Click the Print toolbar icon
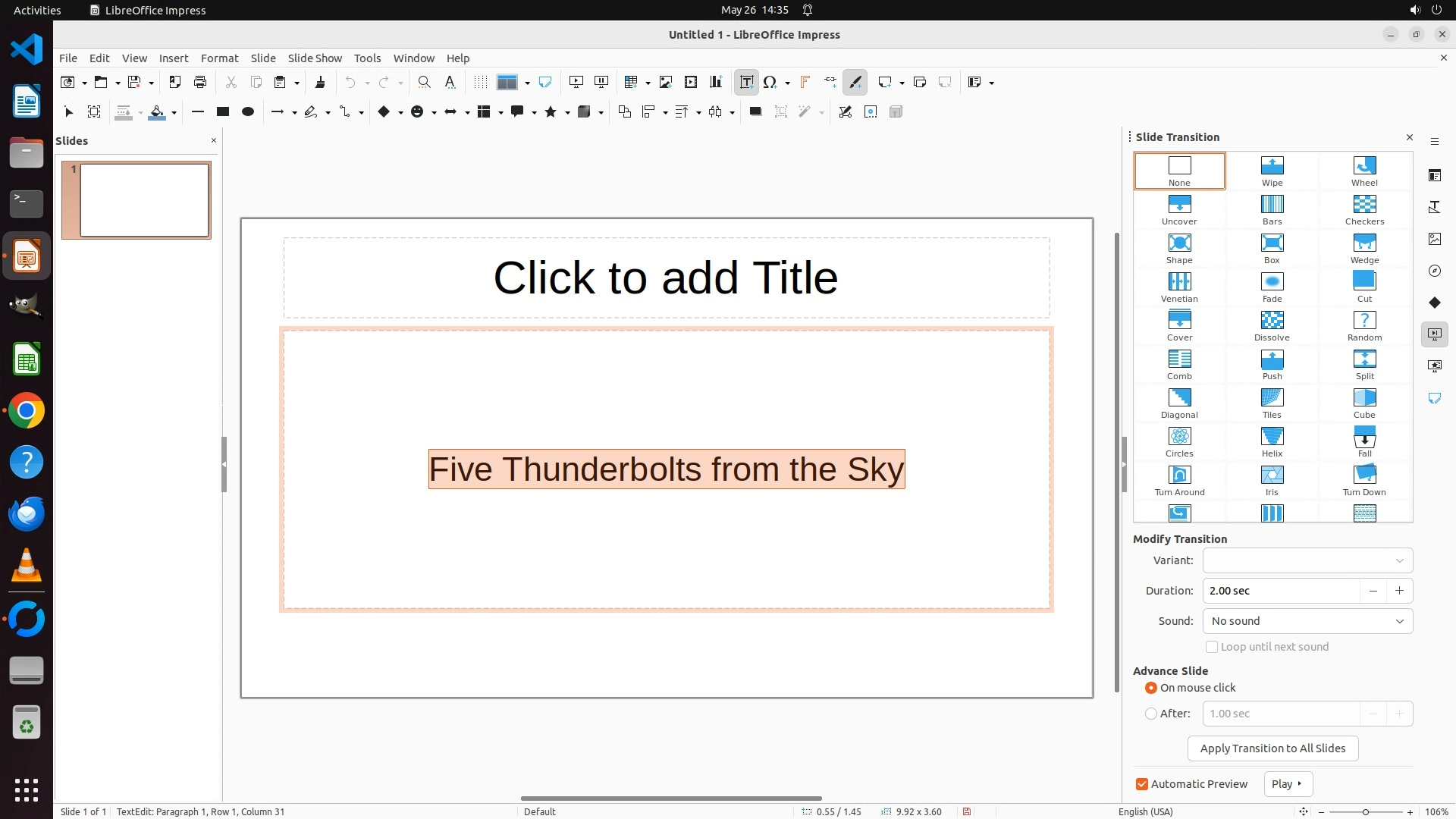Image resolution: width=1456 pixels, height=819 pixels. pos(200,82)
